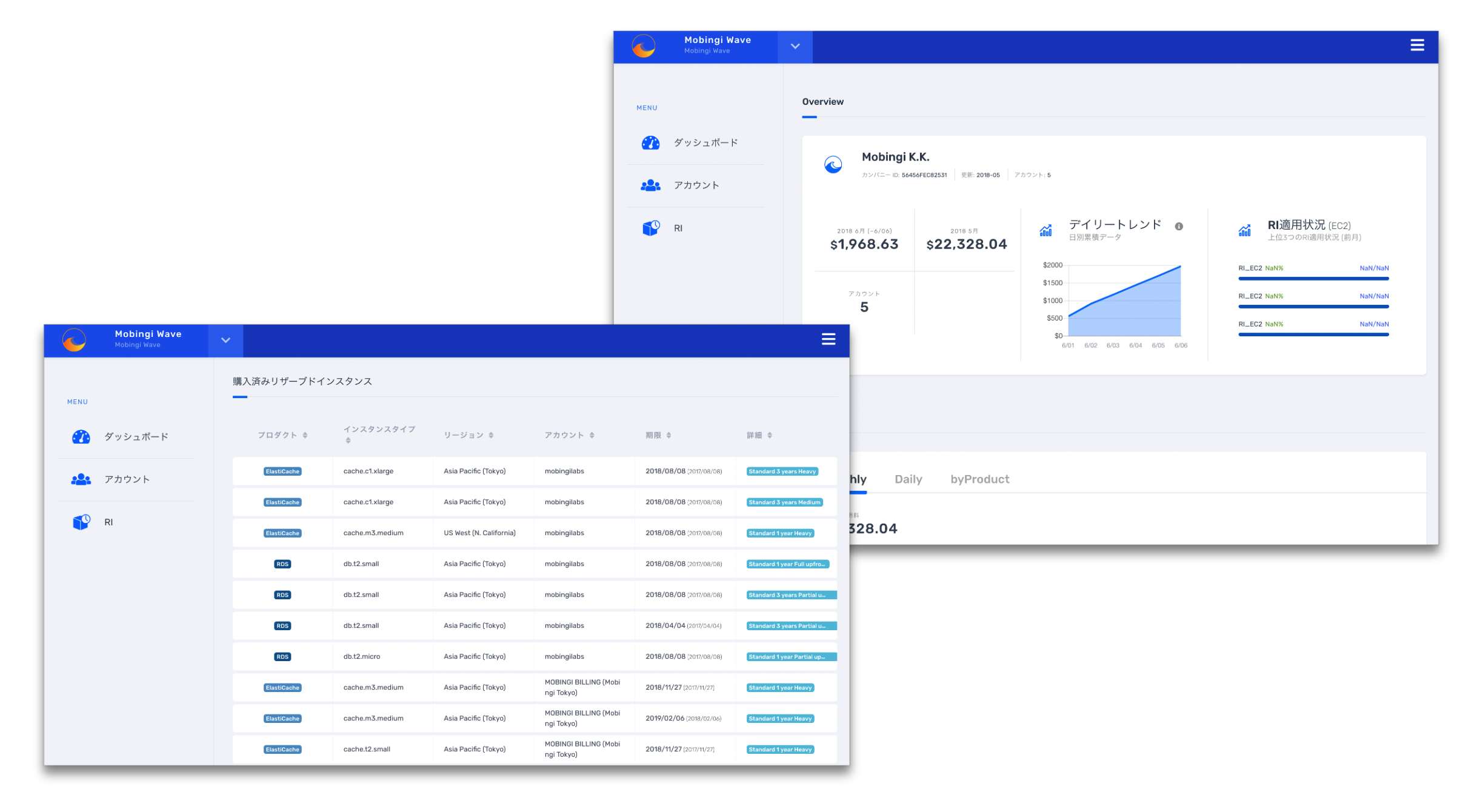
Task: Click the first RI_EC2 usage progress bar
Action: (1313, 279)
